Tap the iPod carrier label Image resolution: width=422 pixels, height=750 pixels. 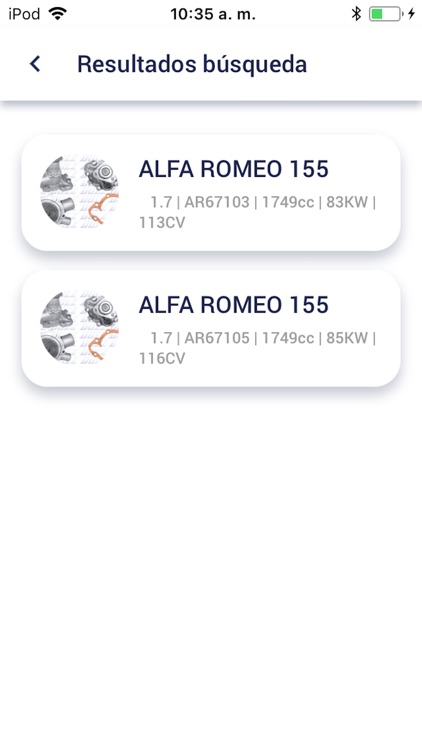coord(24,14)
